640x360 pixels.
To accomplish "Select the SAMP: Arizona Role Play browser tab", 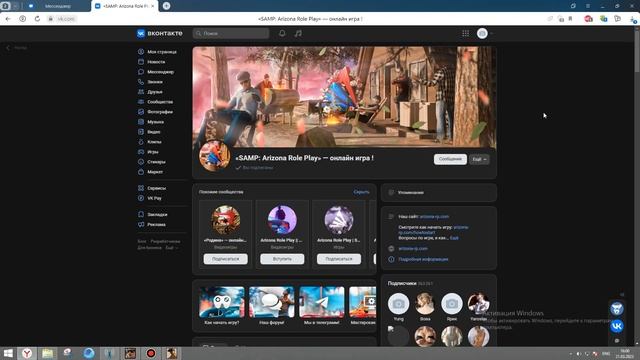I will (x=124, y=6).
